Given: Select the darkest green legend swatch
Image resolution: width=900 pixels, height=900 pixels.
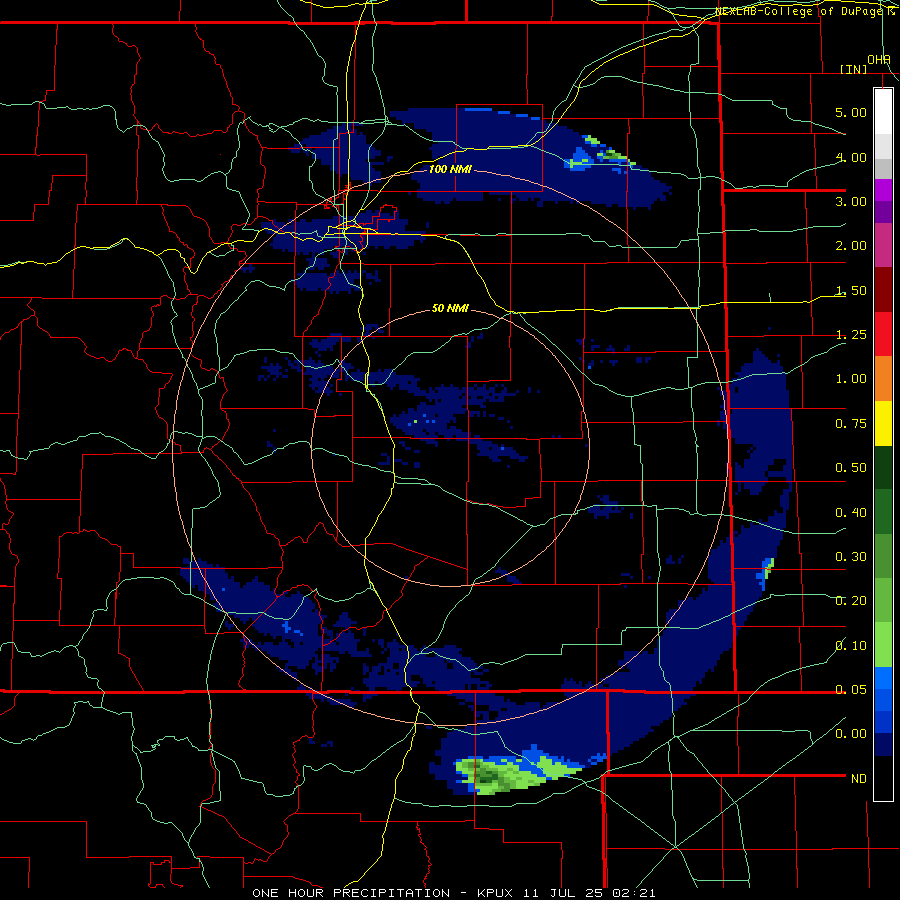Looking at the screenshot, I should [x=883, y=467].
